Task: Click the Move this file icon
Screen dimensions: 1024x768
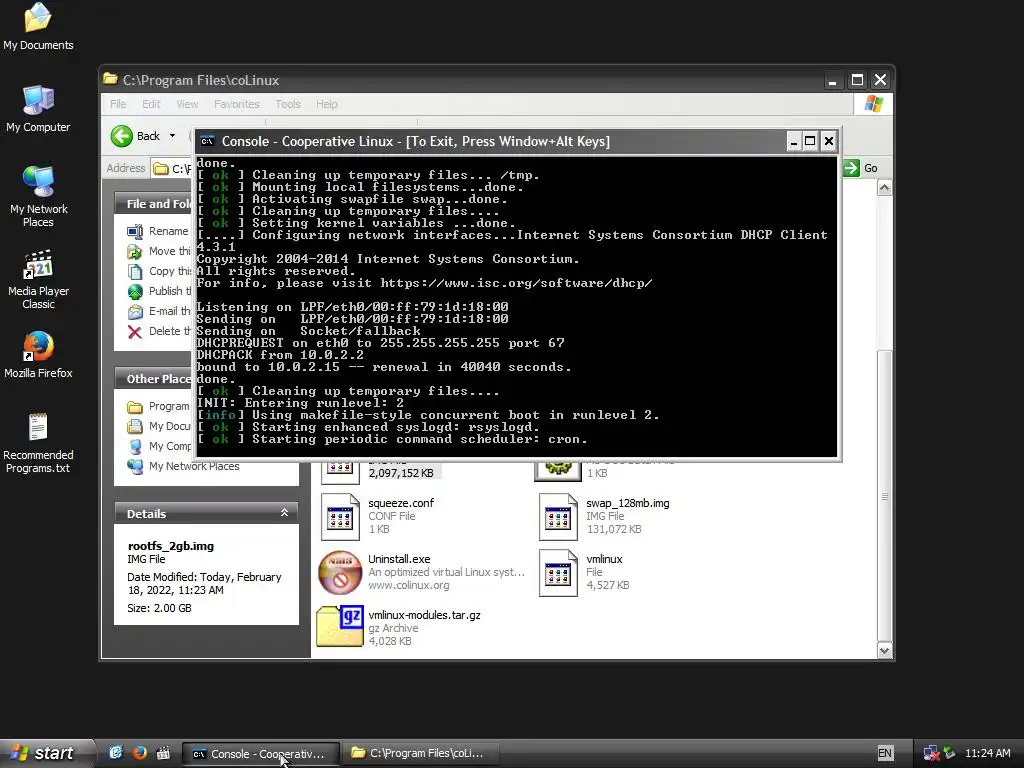Action: 135,251
